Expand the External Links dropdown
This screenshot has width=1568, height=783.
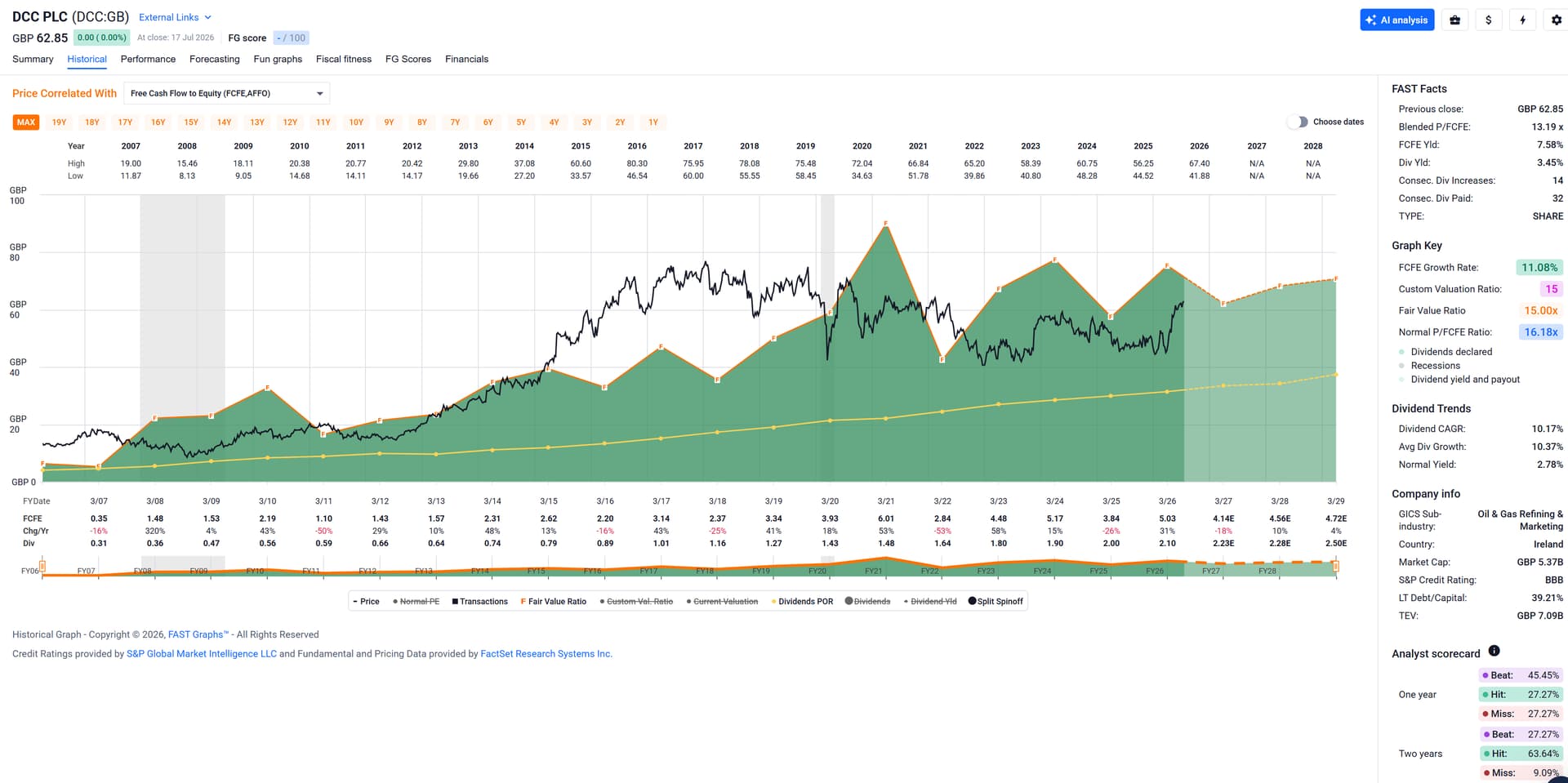[x=176, y=17]
